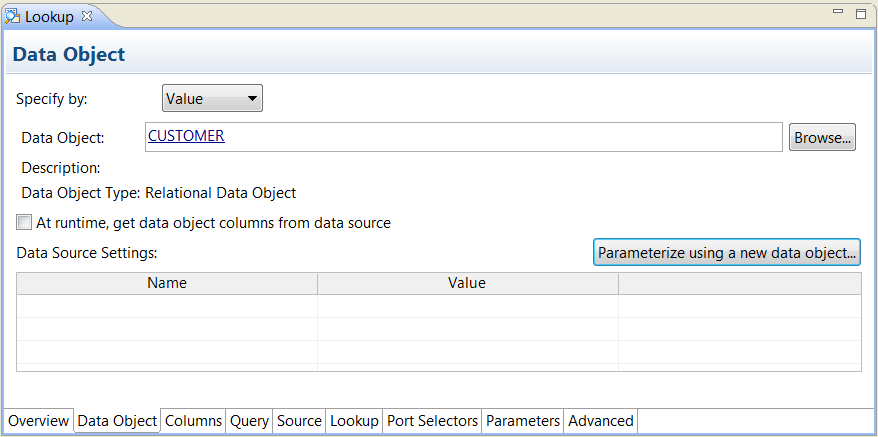878x437 pixels.
Task: Switch to the Advanced tab
Action: tap(601, 421)
